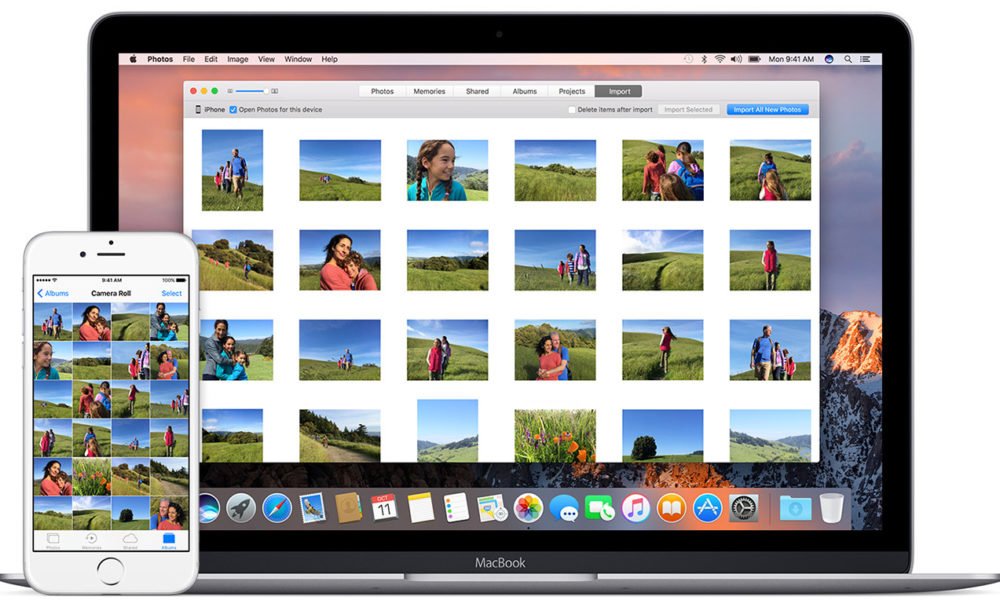
Task: Launch iTunes from the Dock
Action: (x=635, y=509)
